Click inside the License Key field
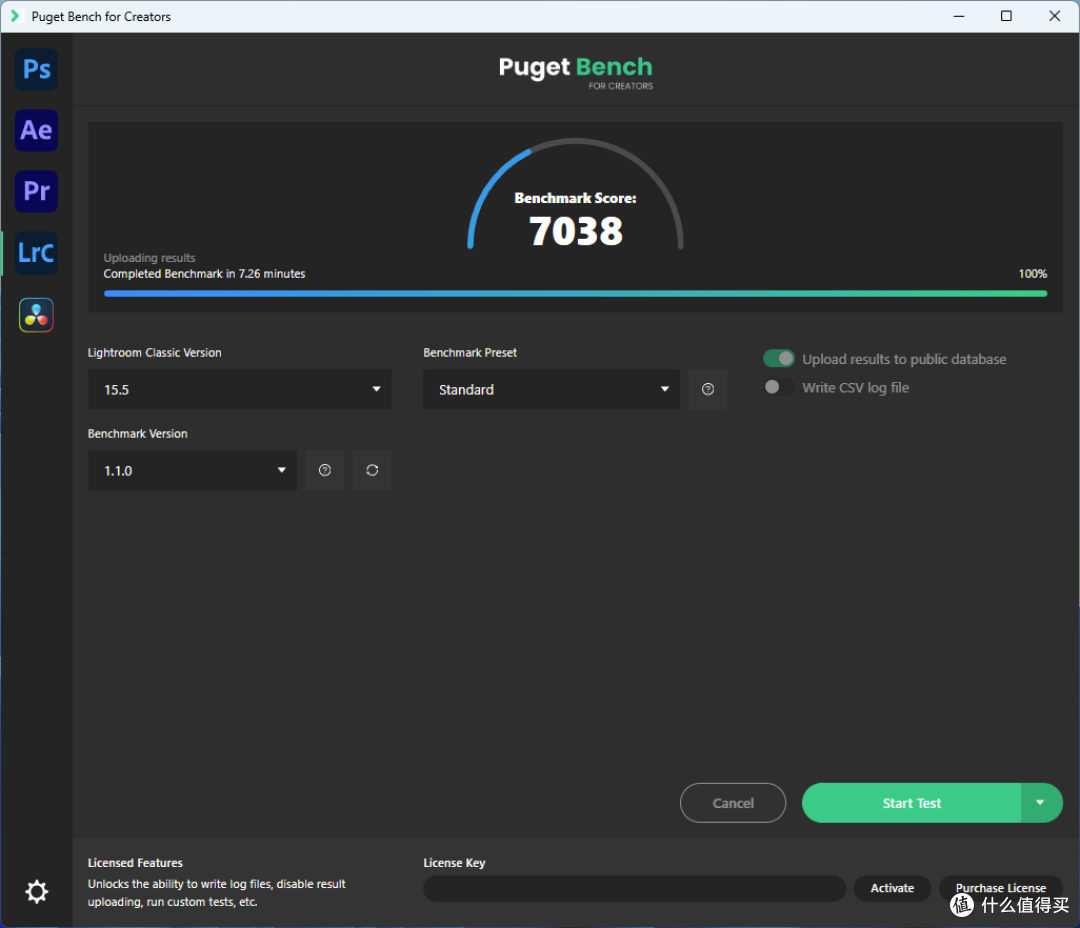The height and width of the screenshot is (928, 1080). pos(634,888)
